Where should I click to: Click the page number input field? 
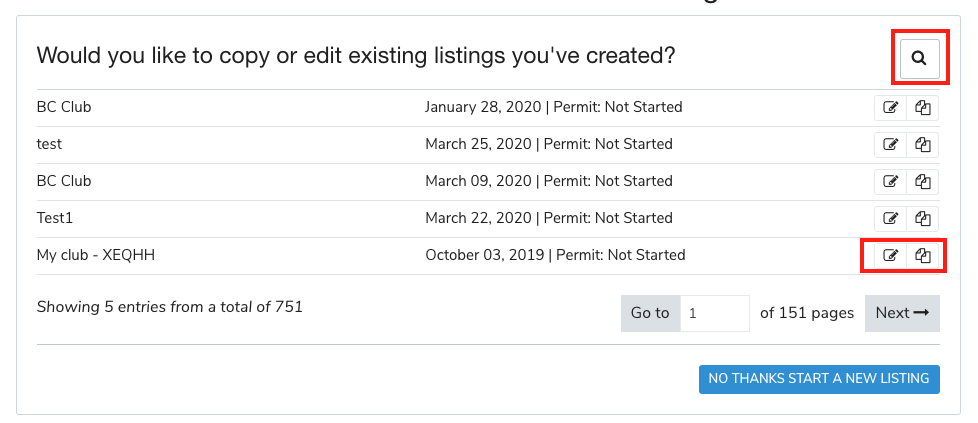[714, 313]
